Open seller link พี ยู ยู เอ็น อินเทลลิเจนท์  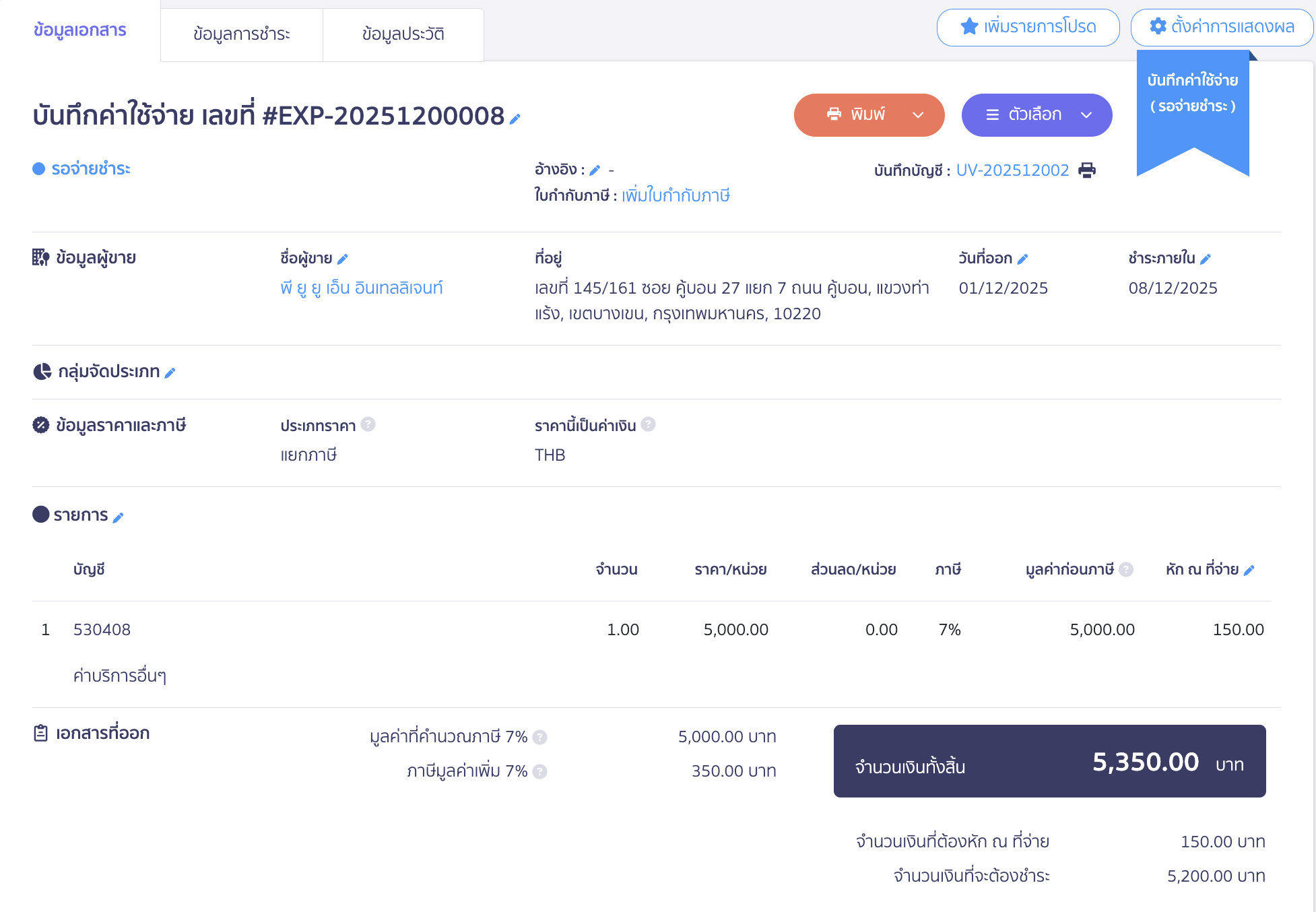362,288
